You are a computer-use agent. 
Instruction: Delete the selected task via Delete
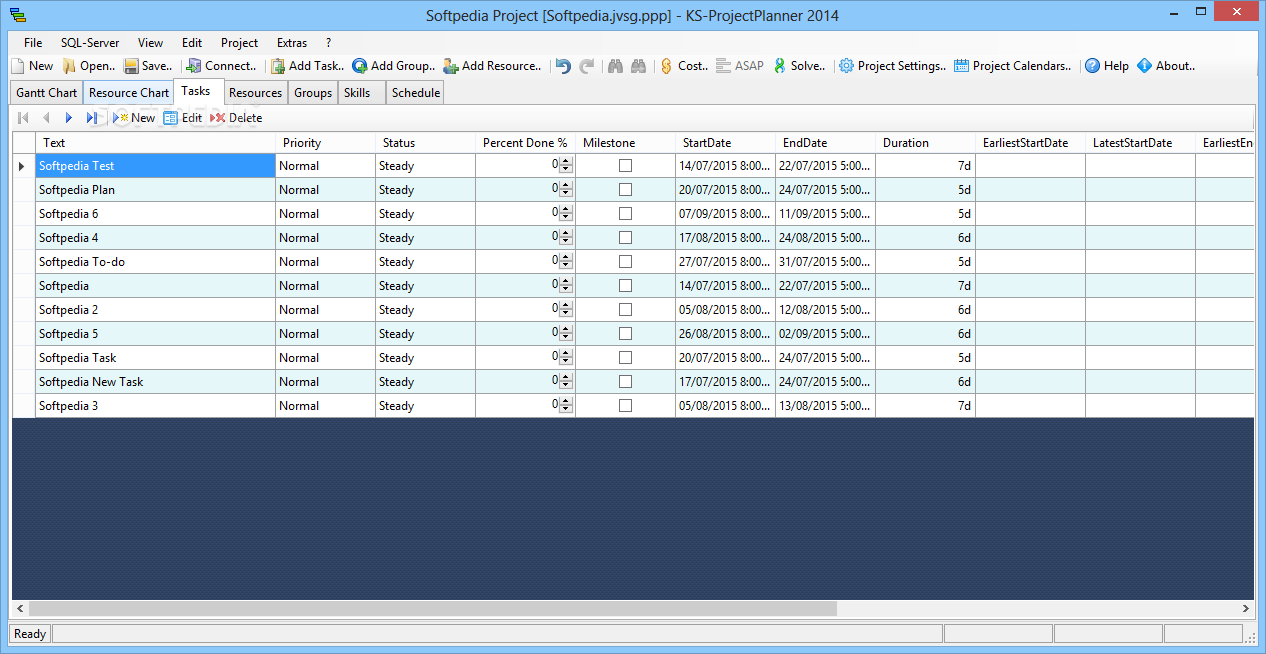click(x=236, y=118)
